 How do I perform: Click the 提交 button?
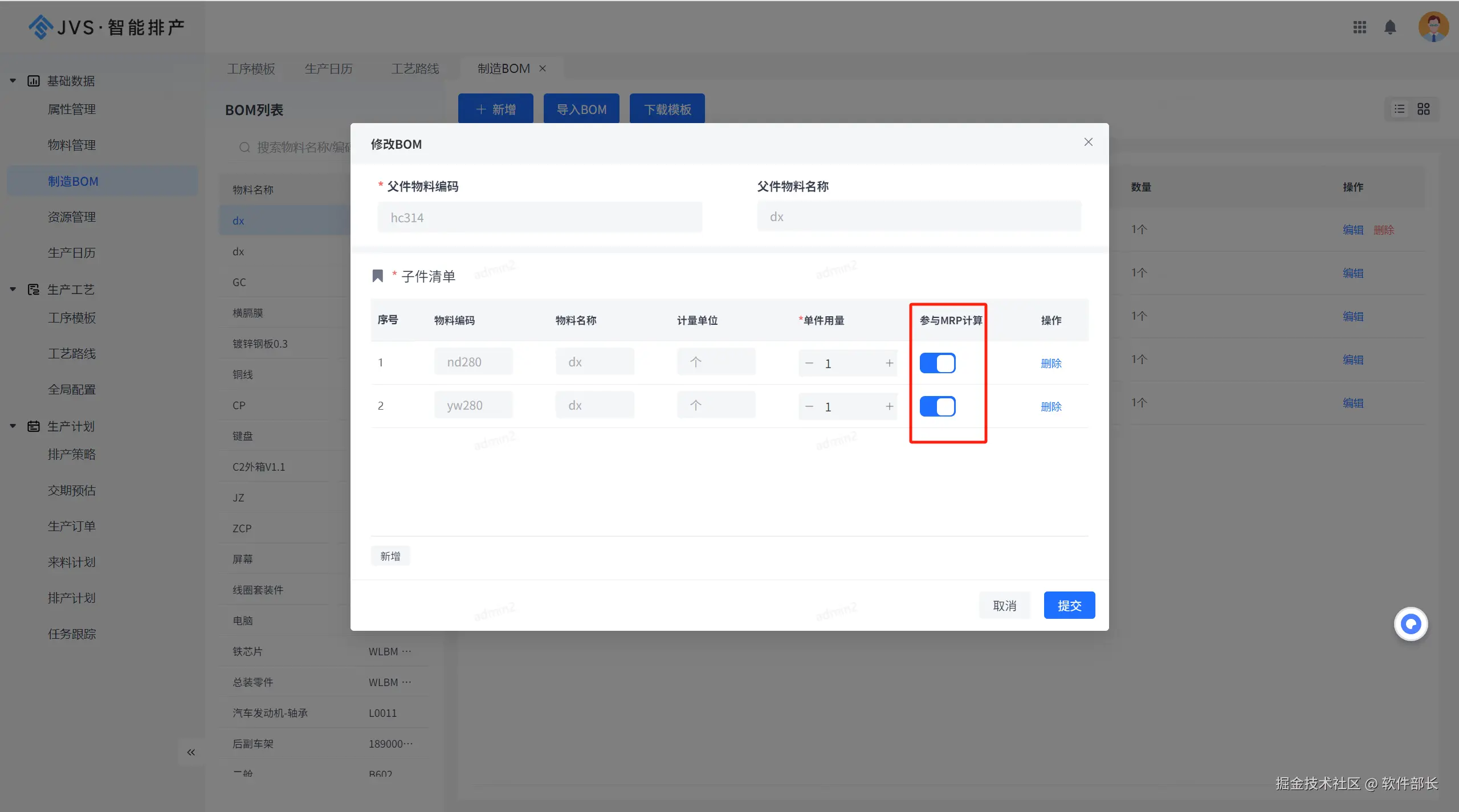pyautogui.click(x=1069, y=605)
